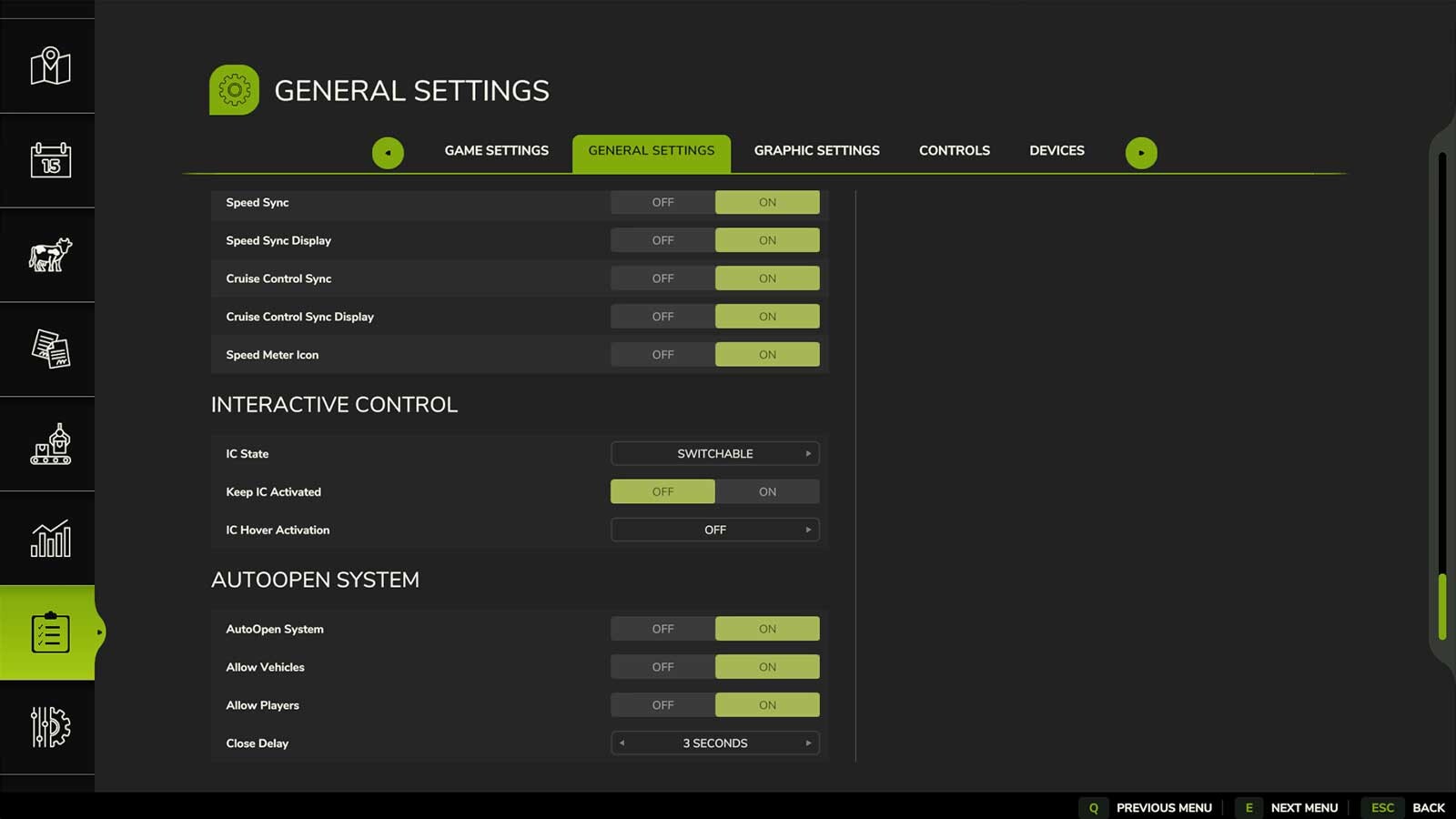Open the animals cow icon
1456x819 pixels.
click(x=50, y=256)
